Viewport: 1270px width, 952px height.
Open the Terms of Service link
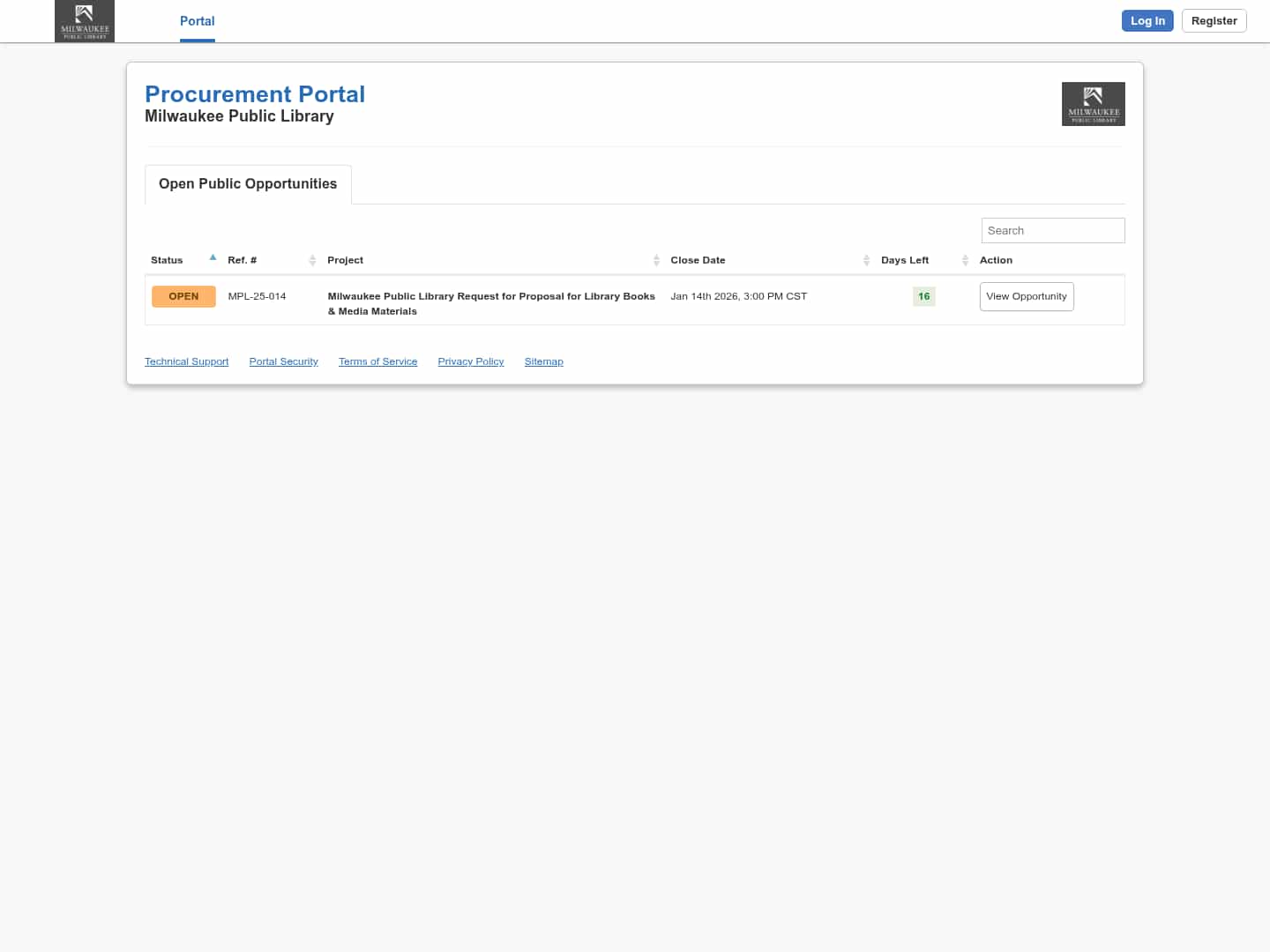click(377, 361)
